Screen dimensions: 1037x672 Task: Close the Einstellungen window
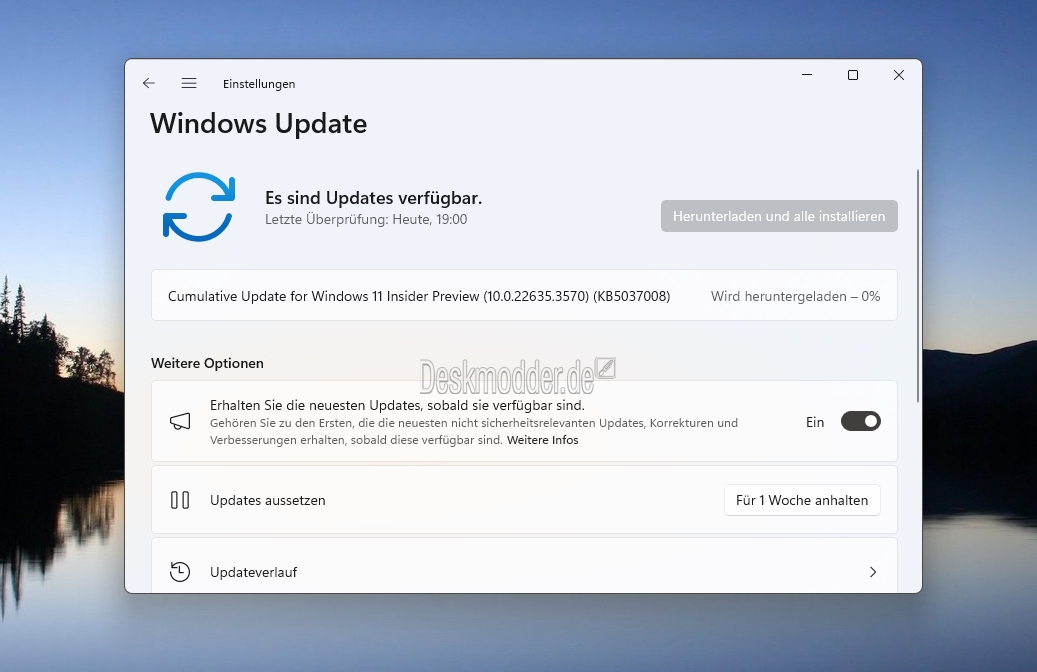(x=899, y=75)
